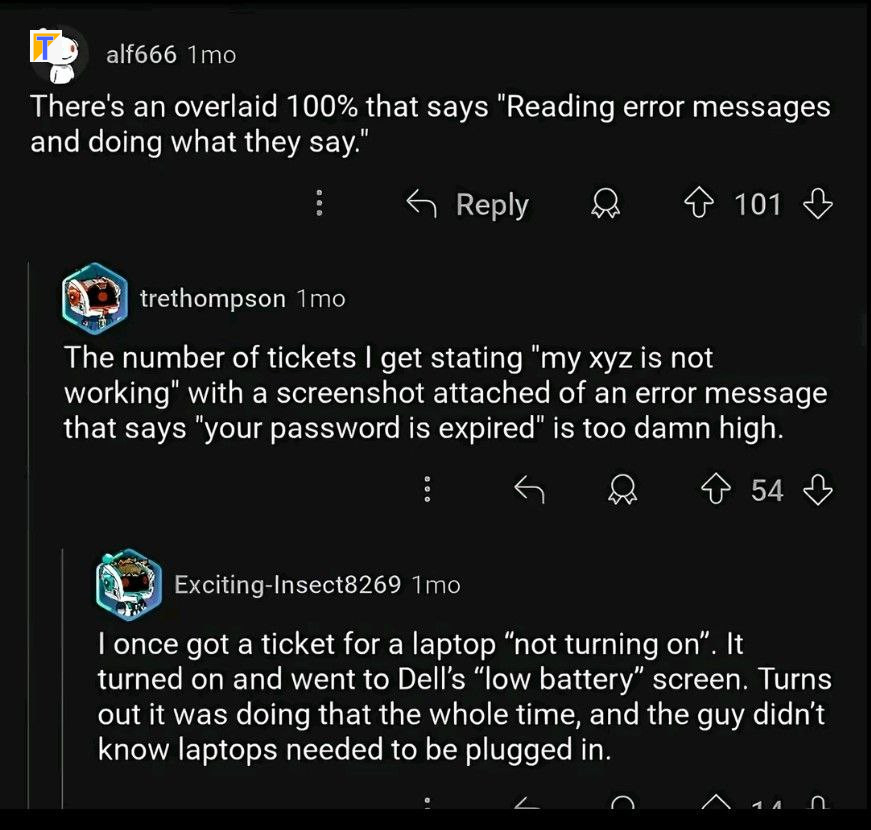Reply to alf666's comment

467,204
